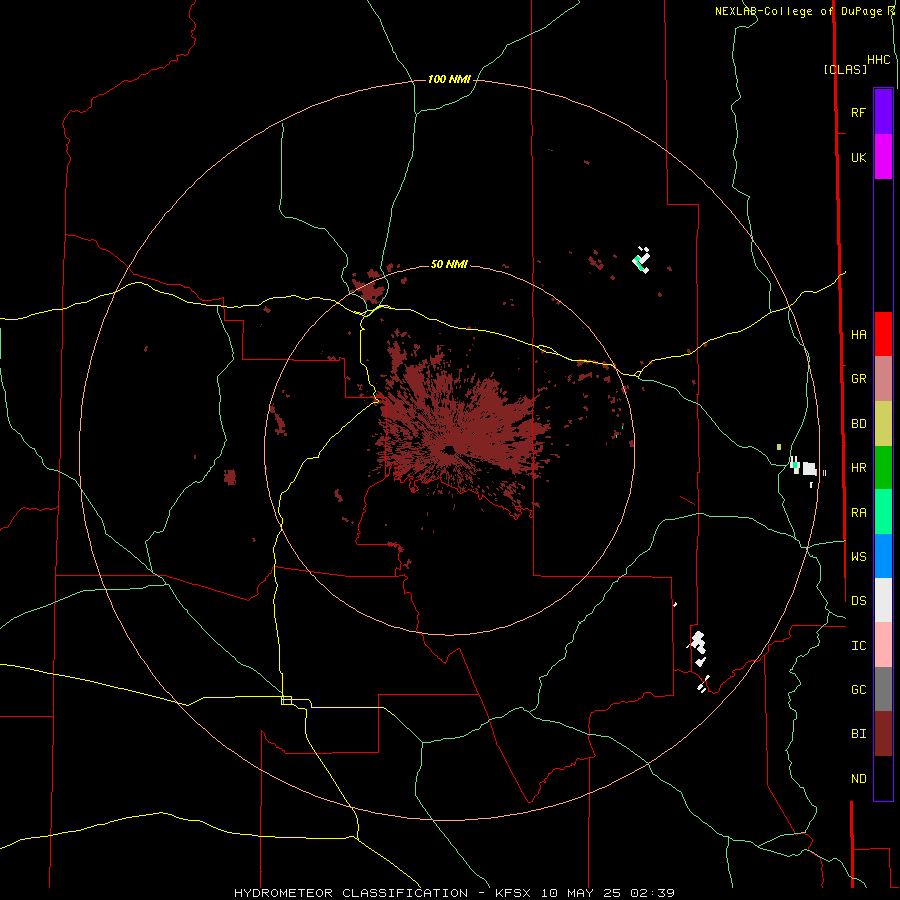900x900 pixels.
Task: Pick the yellow BD legend color swatch
Action: 883,423
